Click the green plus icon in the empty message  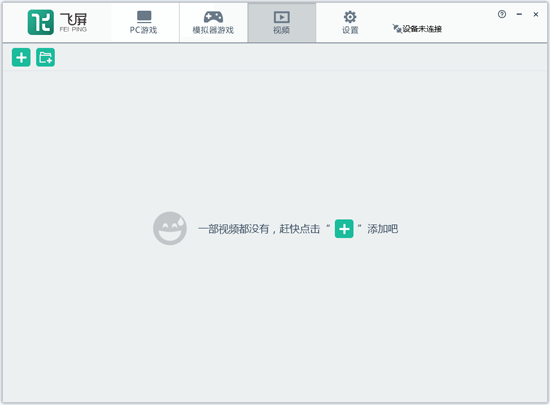point(344,229)
